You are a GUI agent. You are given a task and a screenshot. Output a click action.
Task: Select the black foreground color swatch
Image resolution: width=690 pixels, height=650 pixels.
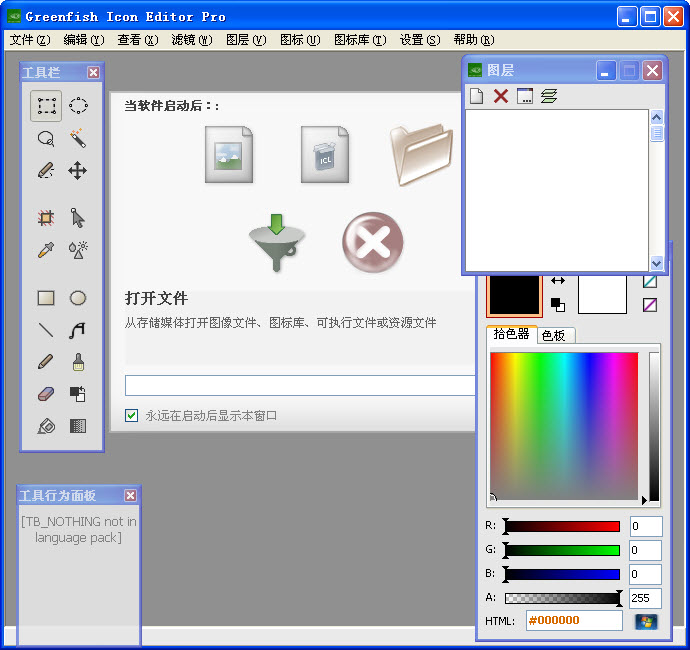[514, 294]
